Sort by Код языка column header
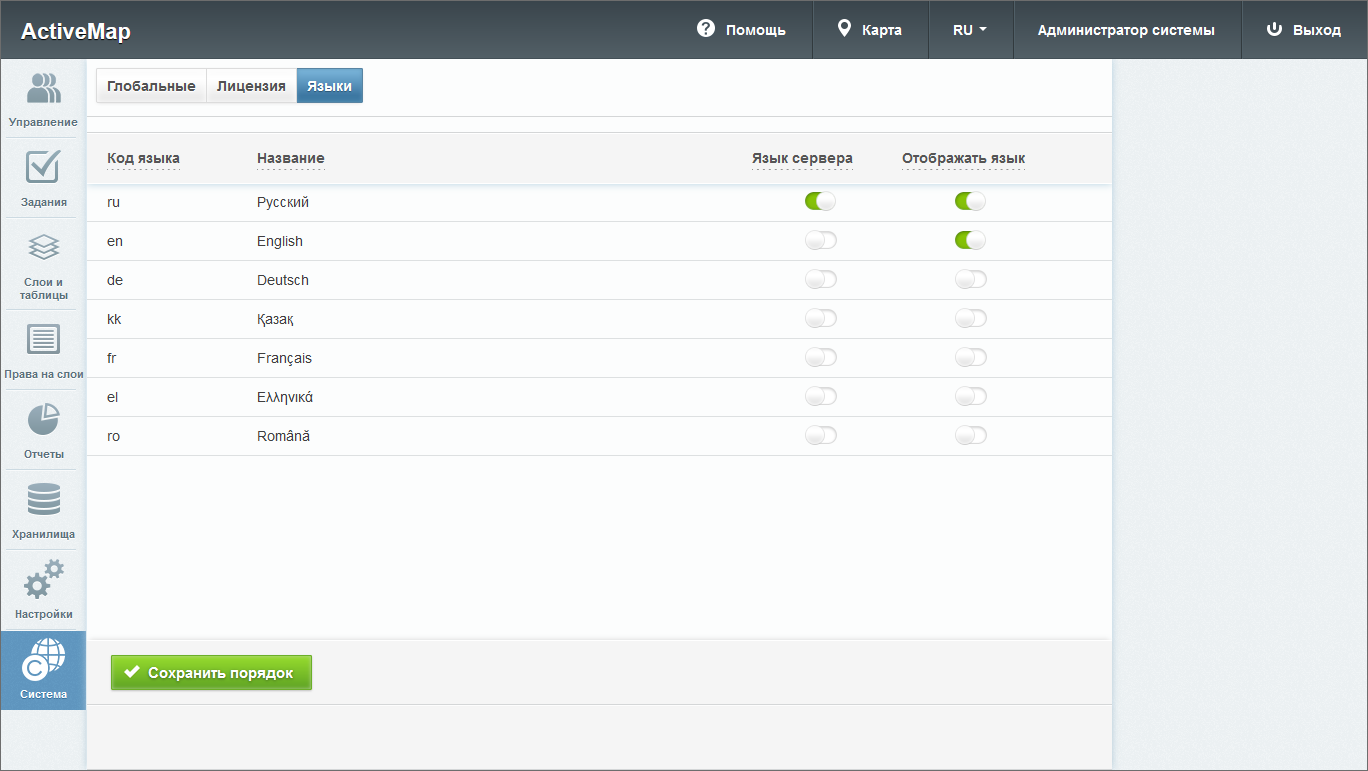 tap(143, 158)
